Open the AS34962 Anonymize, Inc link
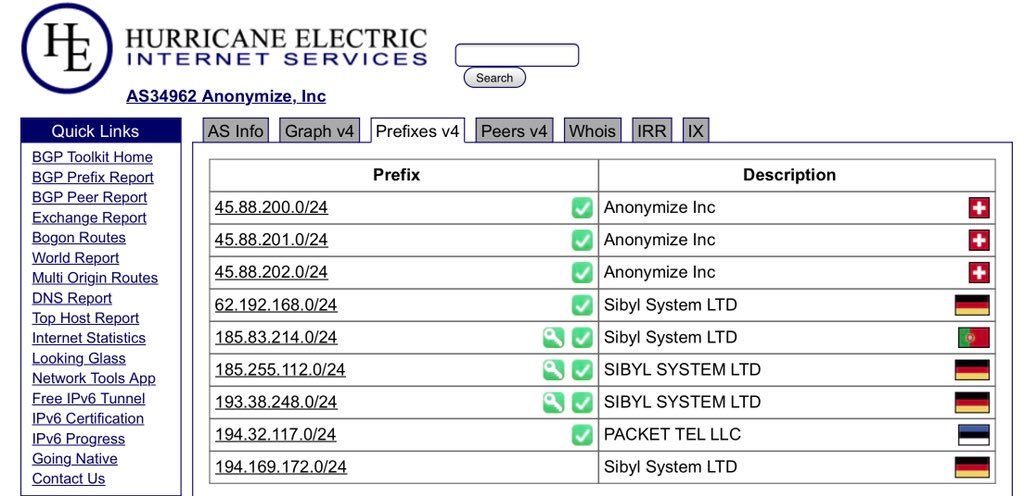The image size is (1024, 496). [x=226, y=97]
